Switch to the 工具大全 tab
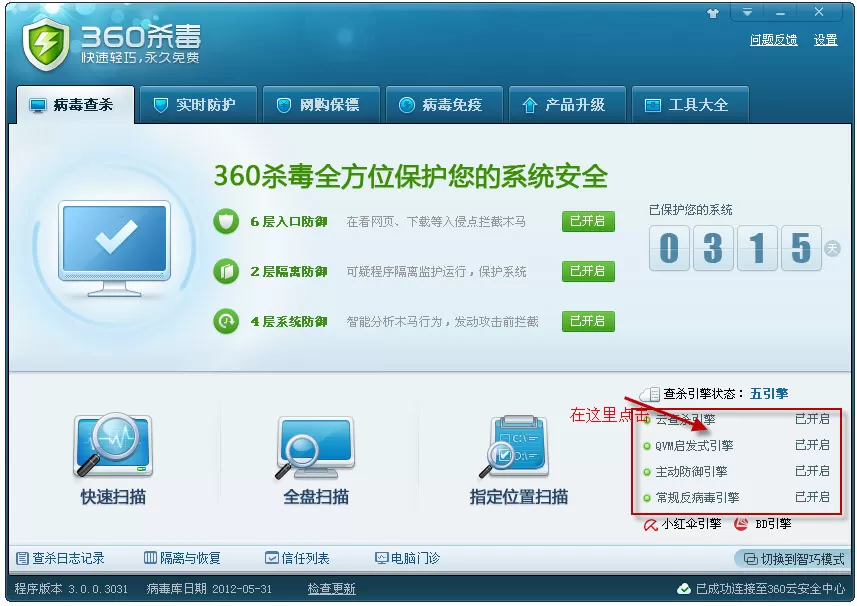 coord(690,104)
